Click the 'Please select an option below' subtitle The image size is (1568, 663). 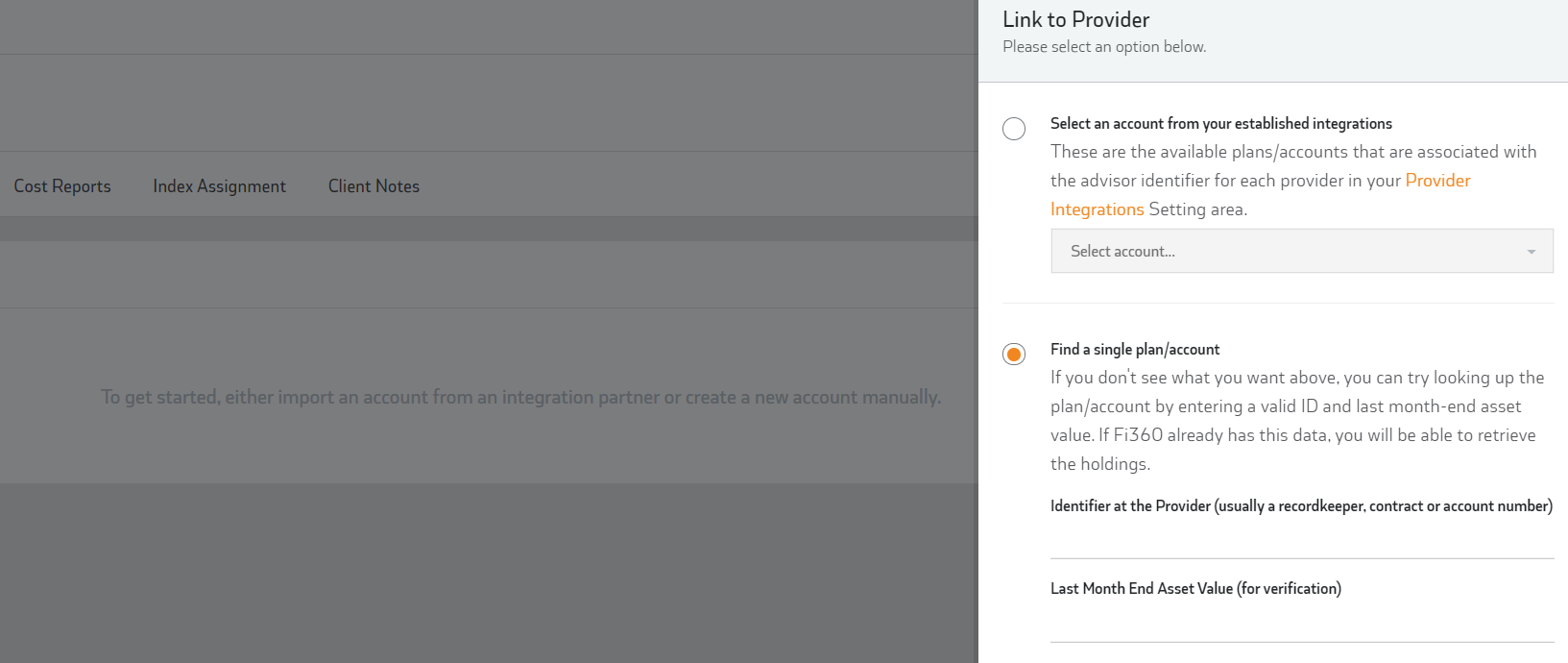click(1104, 47)
